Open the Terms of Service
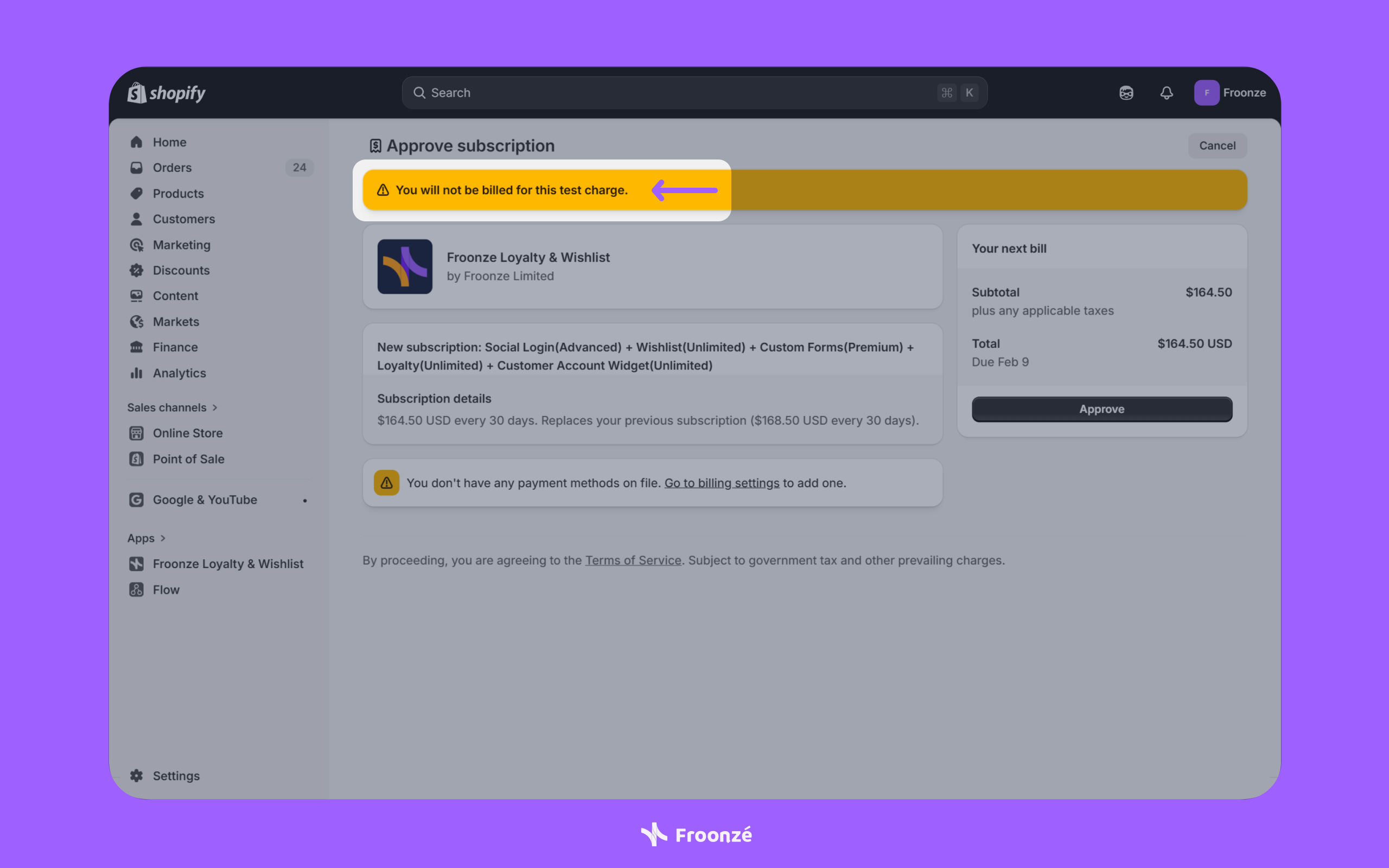Screen dimensions: 1389x868 pos(633,560)
